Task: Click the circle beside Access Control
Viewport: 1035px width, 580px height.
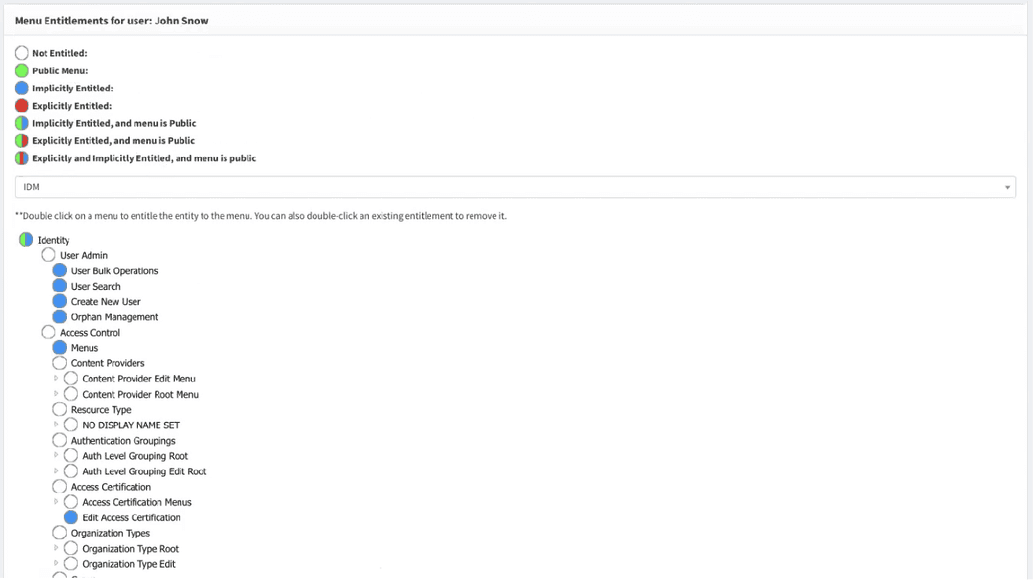Action: click(48, 332)
